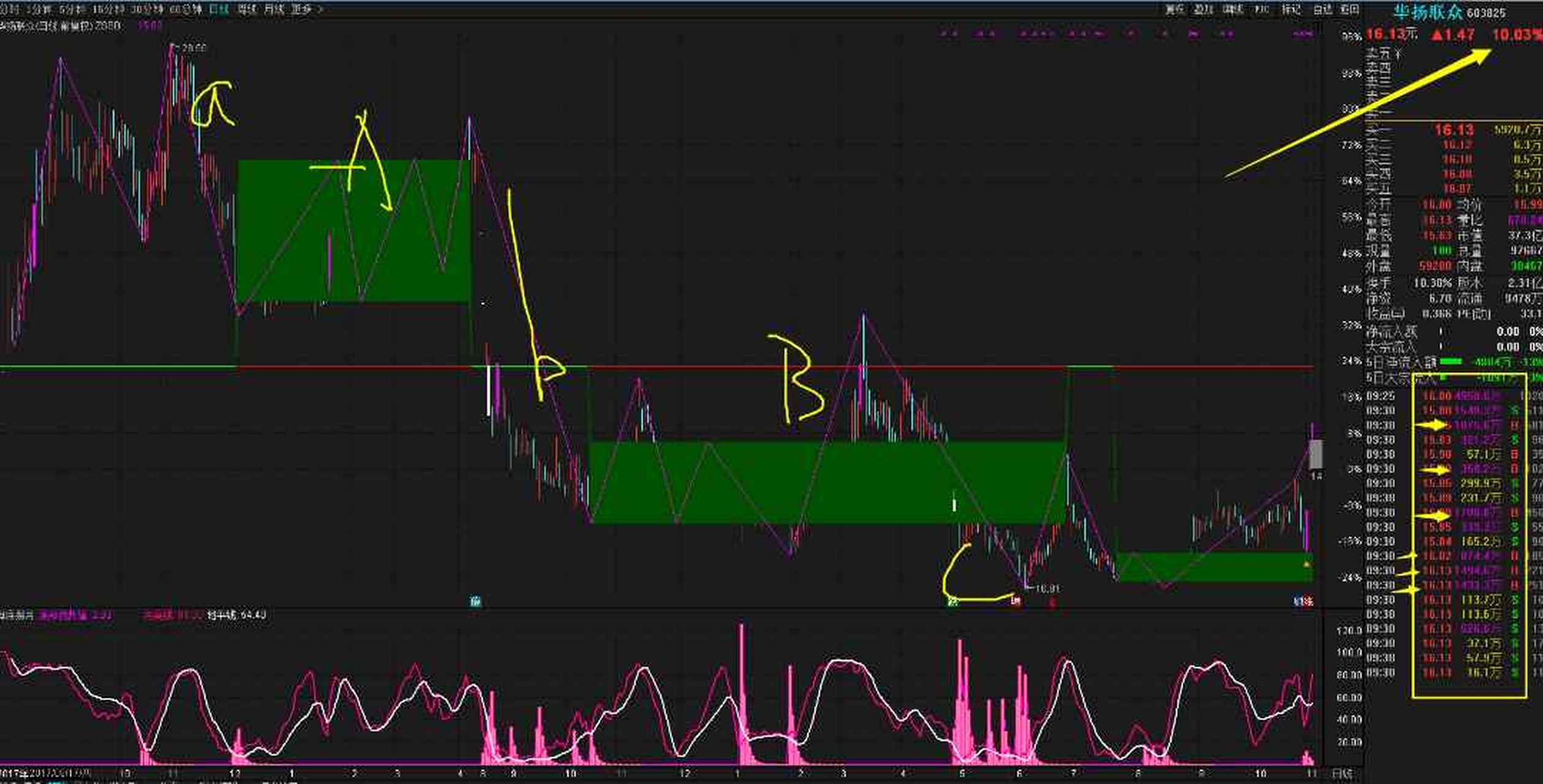Click the 返回 back button
The height and width of the screenshot is (784, 1543).
click(x=1349, y=10)
